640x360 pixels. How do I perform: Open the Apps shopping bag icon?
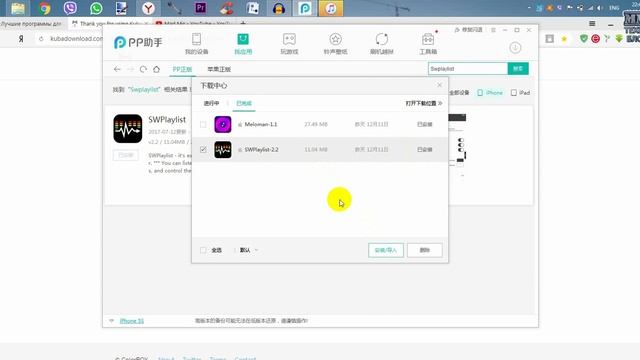243,39
